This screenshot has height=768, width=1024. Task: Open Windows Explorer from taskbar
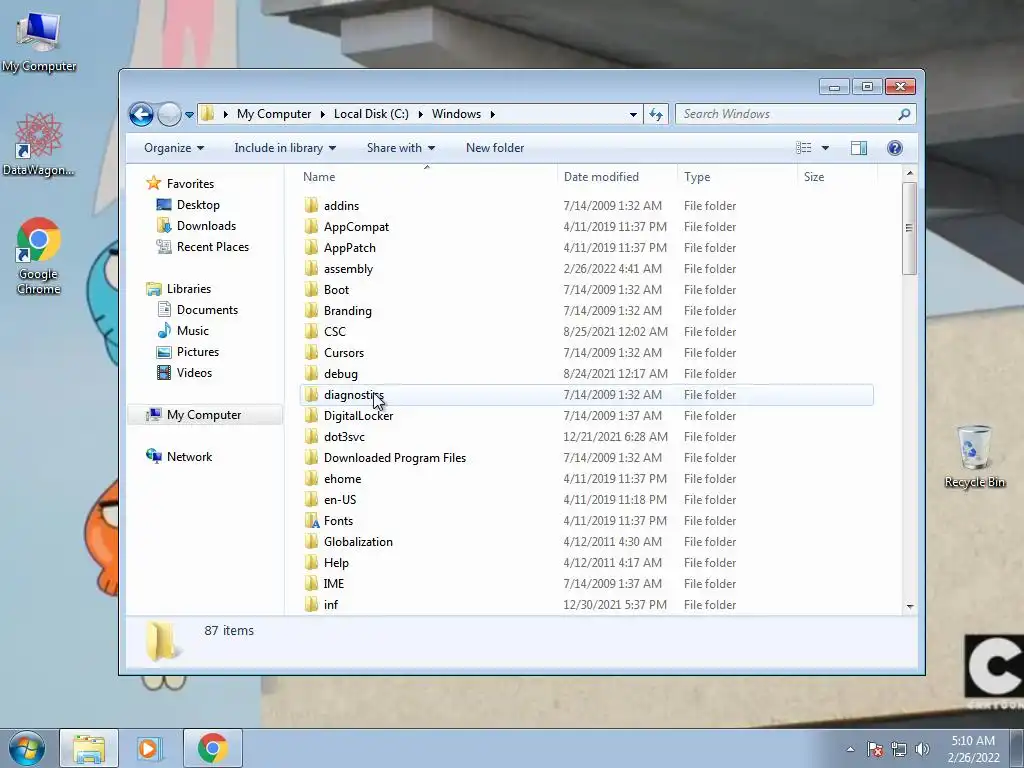pos(89,748)
